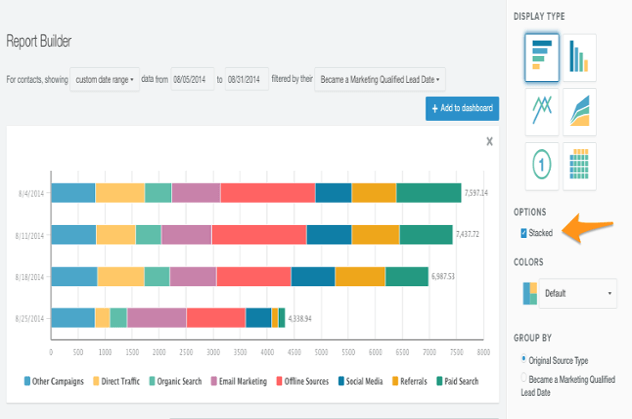Screen dimensions: 632x419
Task: Click the 8/18/2014 axis label
Action: 29,277
